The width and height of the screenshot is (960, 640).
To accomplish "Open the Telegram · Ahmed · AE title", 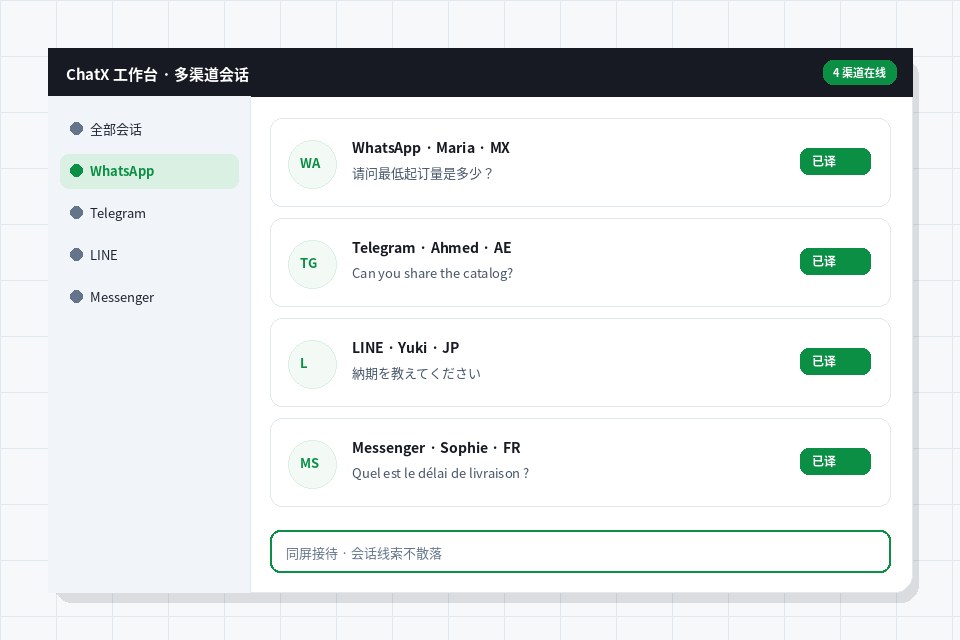I will pyautogui.click(x=432, y=248).
